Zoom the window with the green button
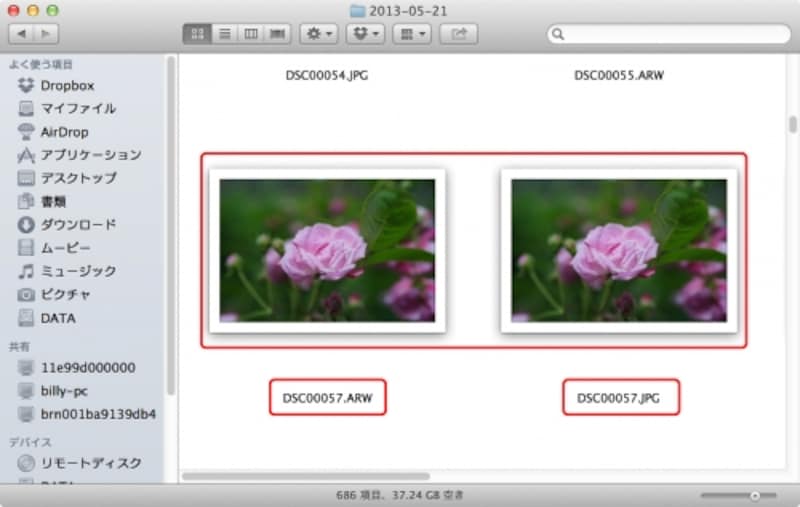 tap(52, 10)
